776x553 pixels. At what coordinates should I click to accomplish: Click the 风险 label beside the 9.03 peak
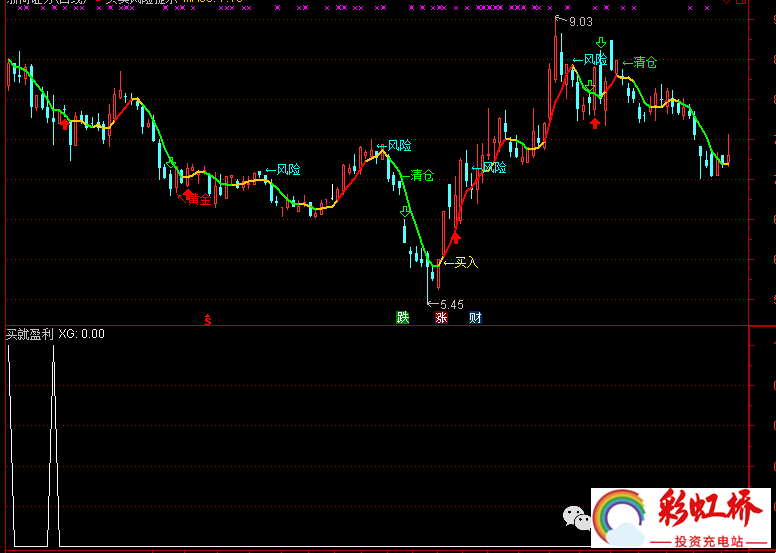[590, 60]
